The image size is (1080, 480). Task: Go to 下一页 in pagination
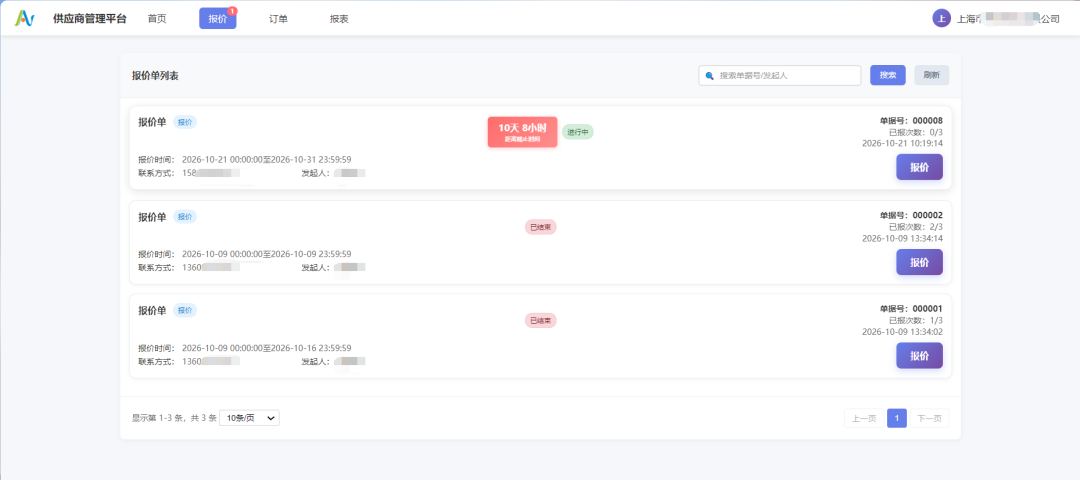point(929,418)
